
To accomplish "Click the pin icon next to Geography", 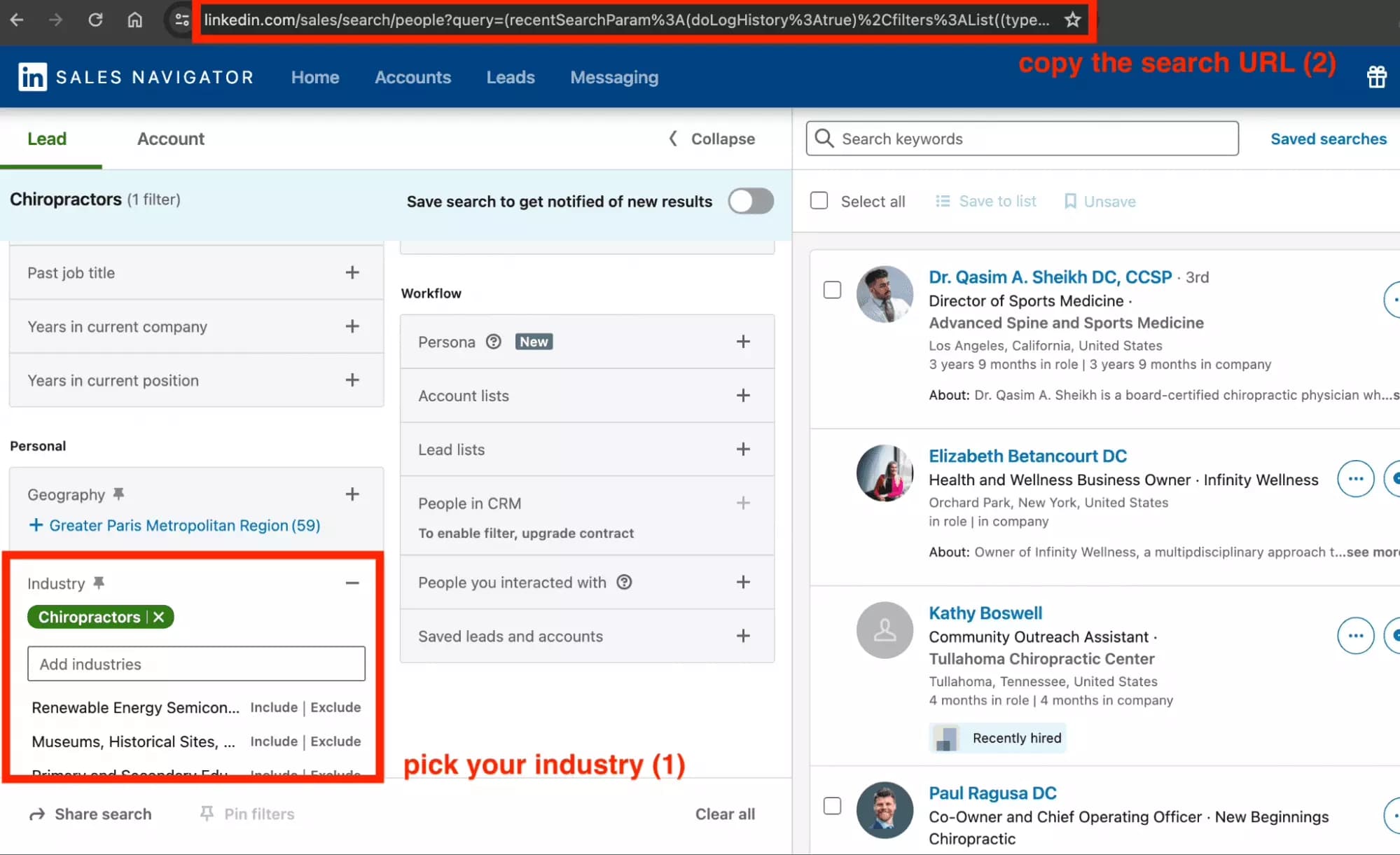I will click(x=118, y=492).
